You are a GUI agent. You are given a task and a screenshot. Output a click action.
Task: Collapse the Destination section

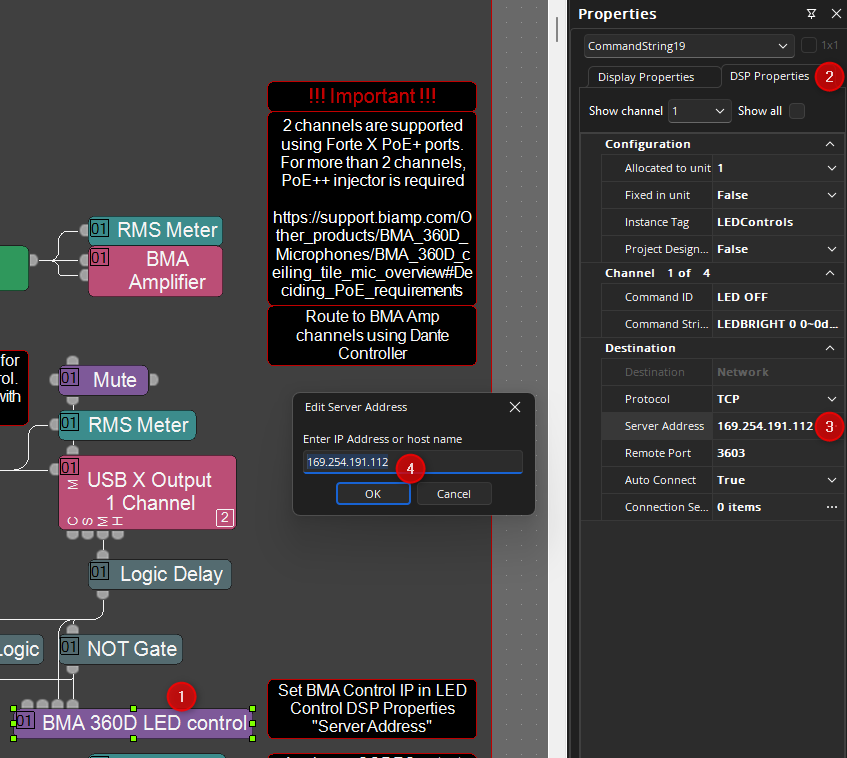(830, 348)
